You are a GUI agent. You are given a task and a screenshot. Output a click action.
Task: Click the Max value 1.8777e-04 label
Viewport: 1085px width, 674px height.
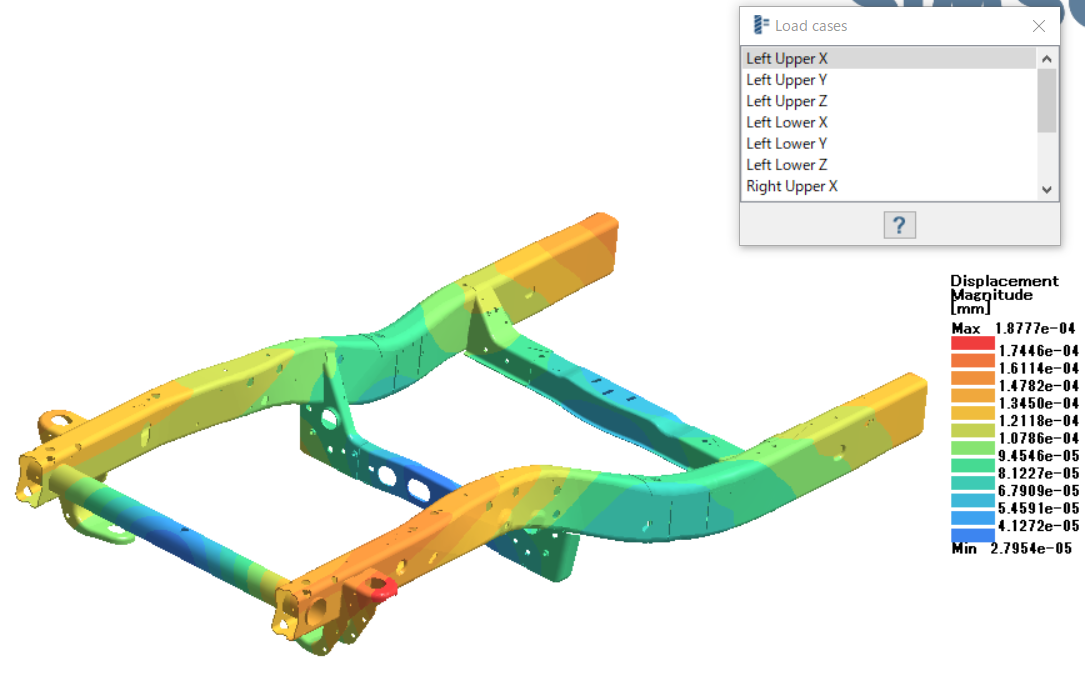(x=1035, y=328)
